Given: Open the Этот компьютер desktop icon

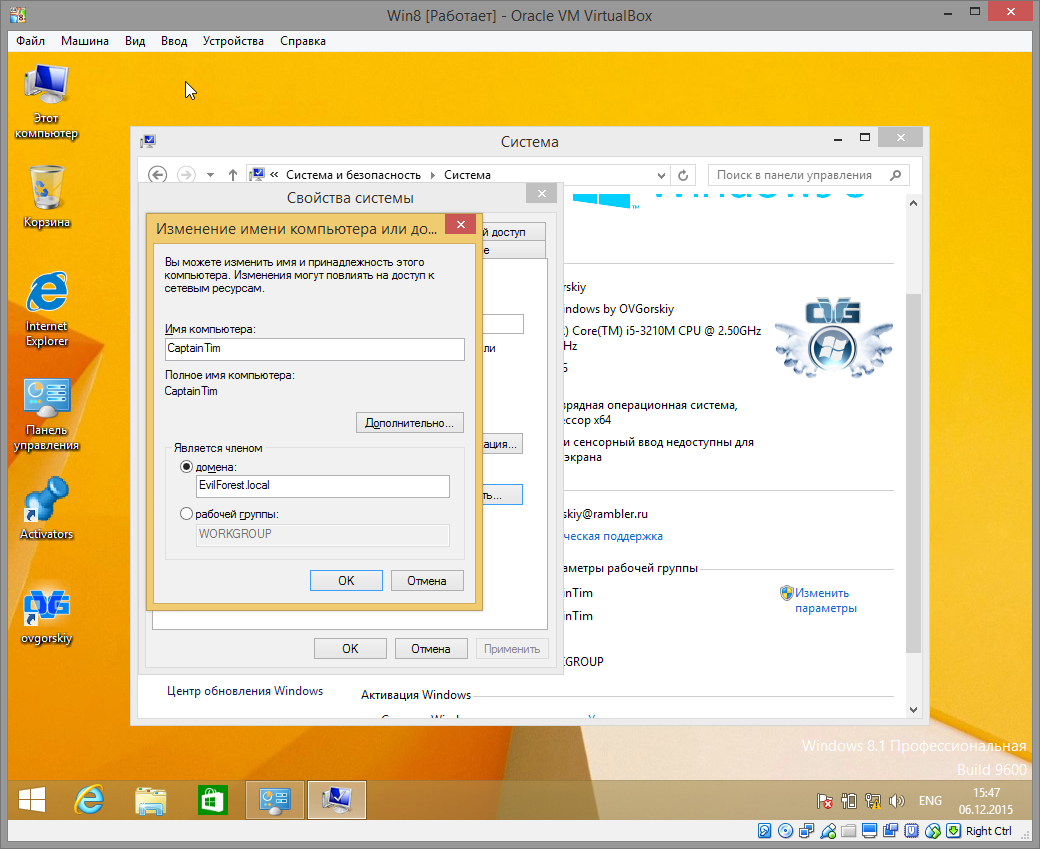Looking at the screenshot, I should (x=46, y=102).
